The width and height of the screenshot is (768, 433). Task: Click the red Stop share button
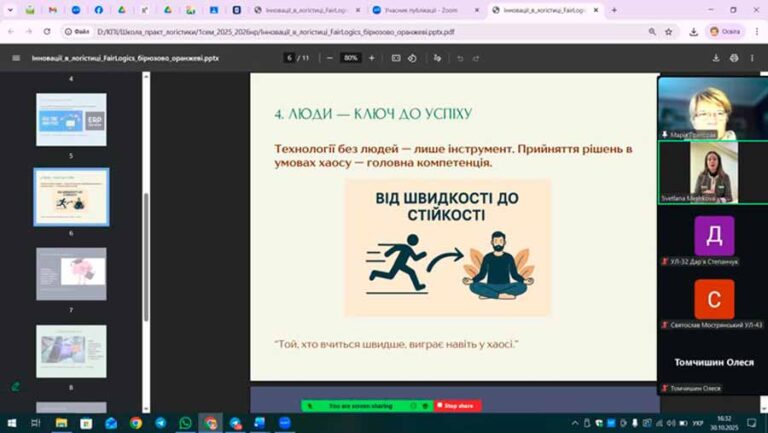point(459,406)
